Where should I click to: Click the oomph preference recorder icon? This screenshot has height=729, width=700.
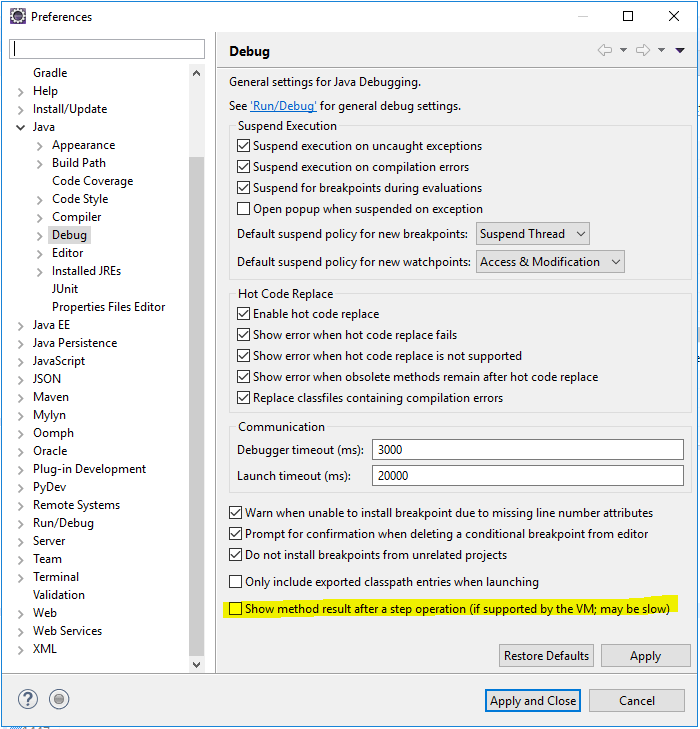(x=59, y=699)
